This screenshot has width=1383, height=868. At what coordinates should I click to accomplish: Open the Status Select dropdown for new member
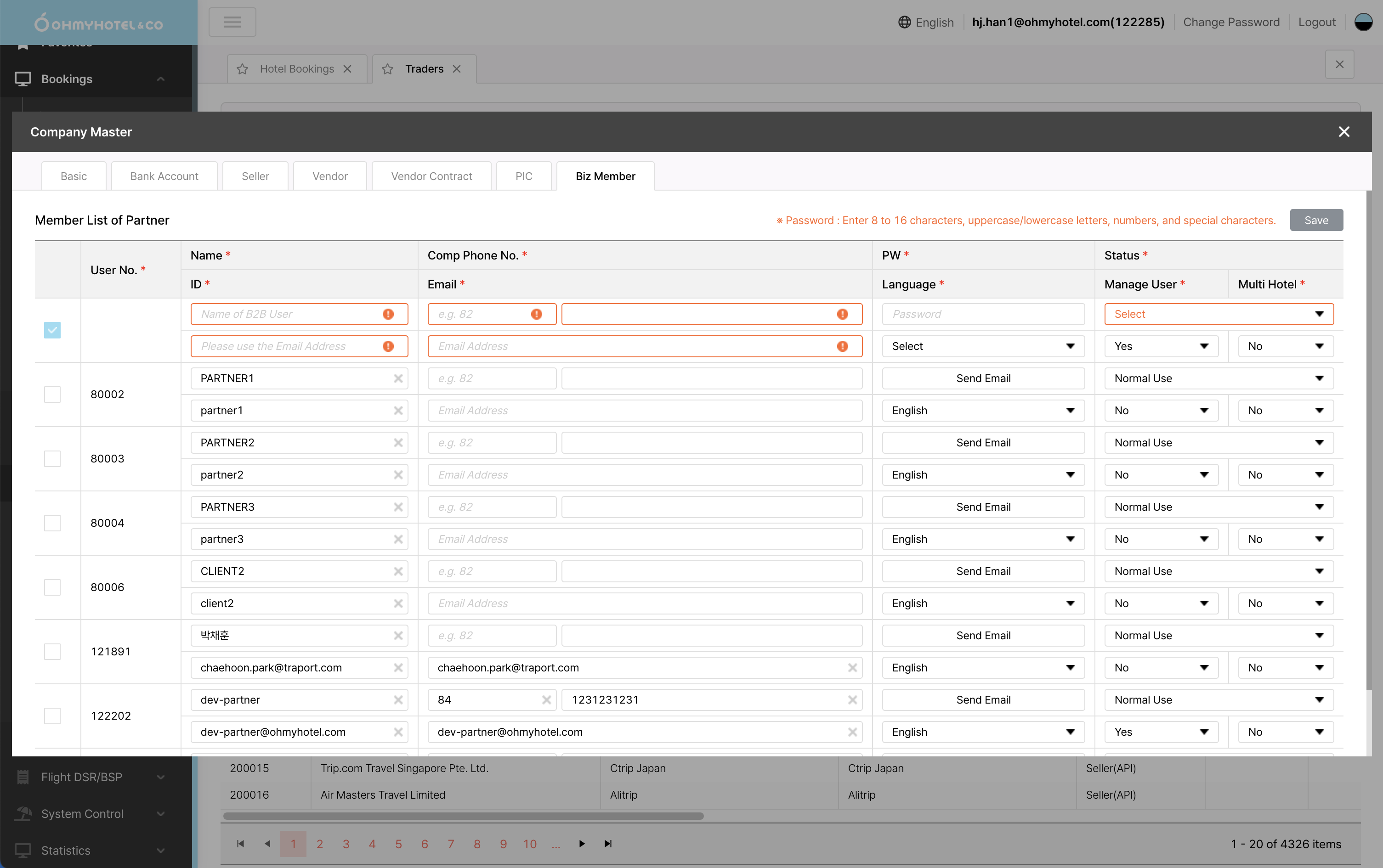coord(1218,314)
